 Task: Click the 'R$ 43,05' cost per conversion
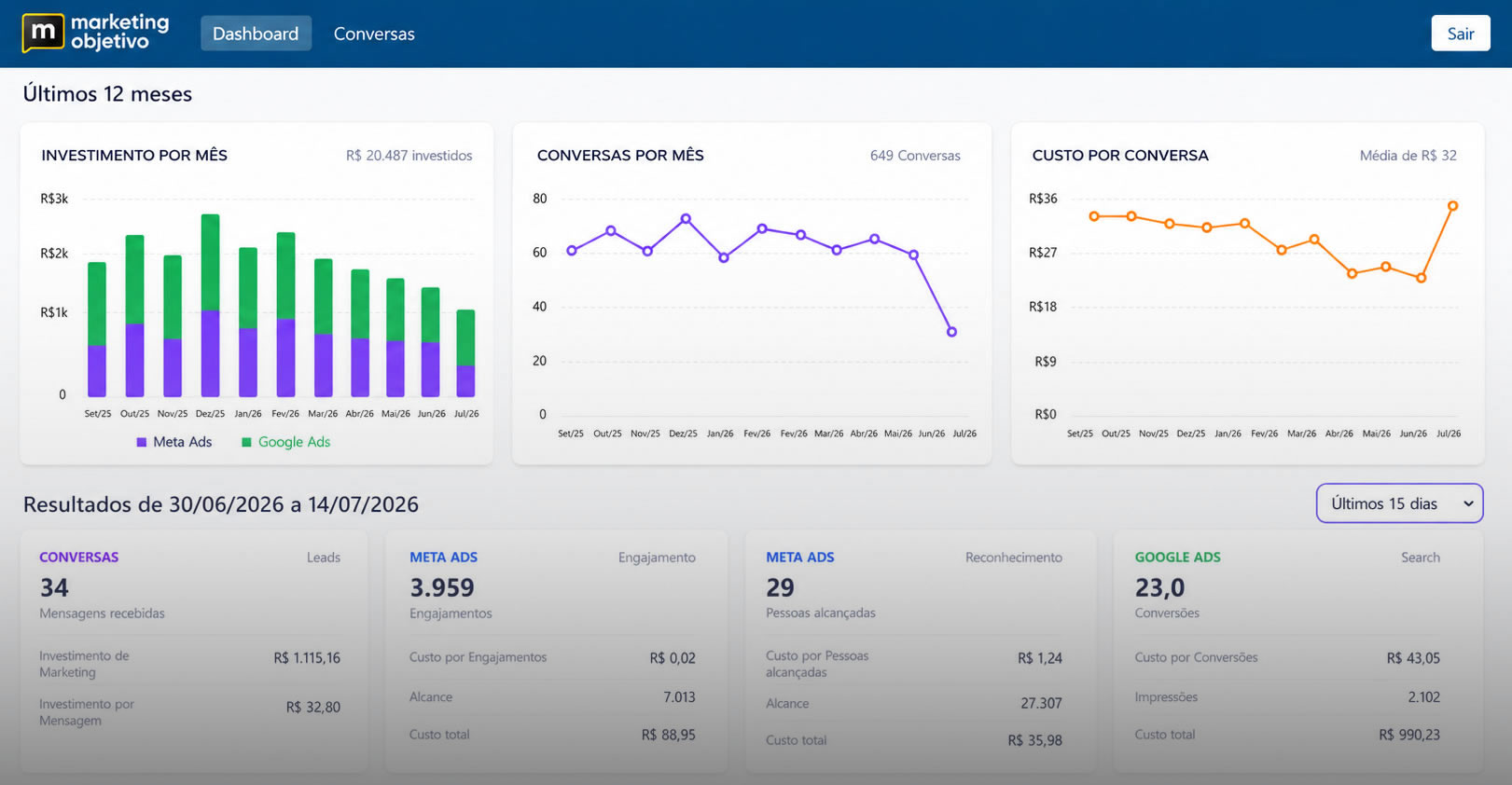click(x=1413, y=658)
